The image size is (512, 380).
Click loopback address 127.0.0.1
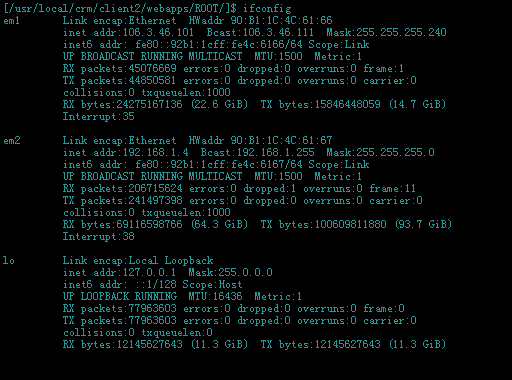coord(149,272)
